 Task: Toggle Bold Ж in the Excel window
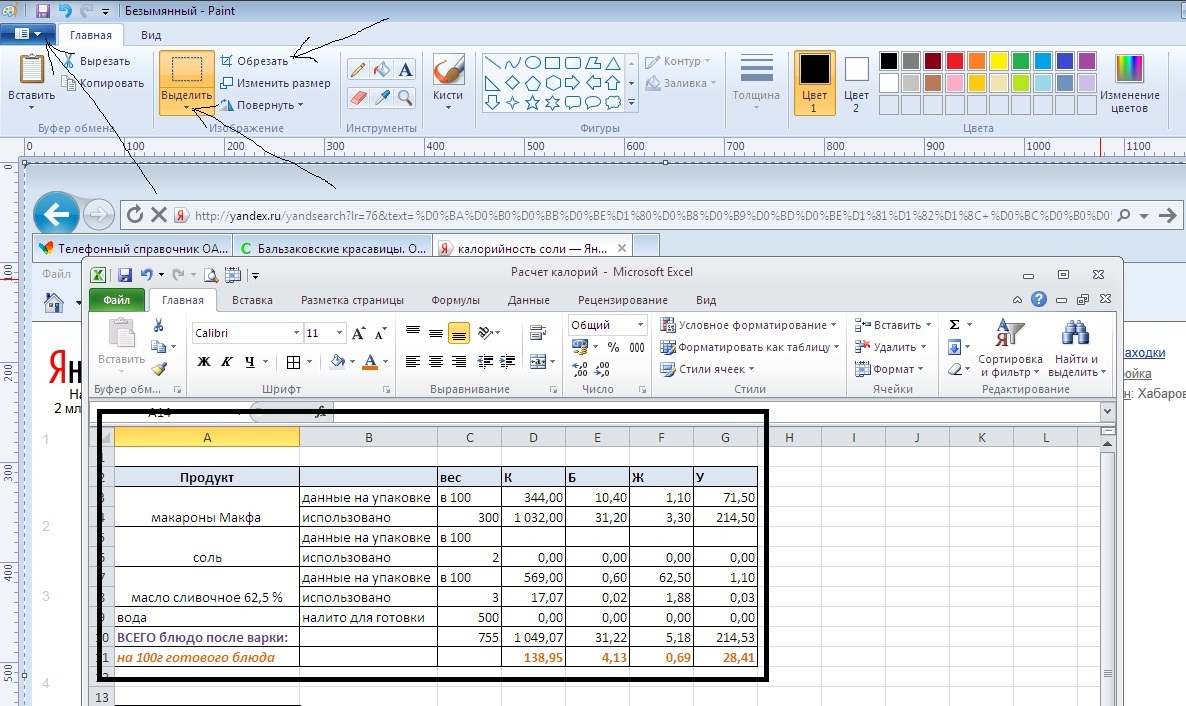tap(203, 362)
